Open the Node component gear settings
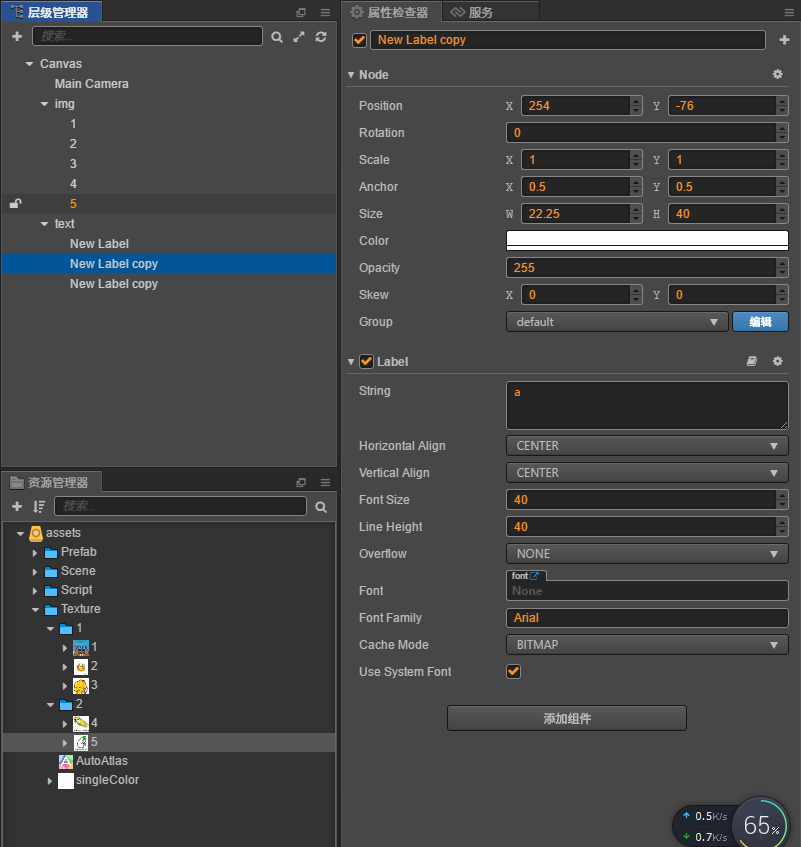Screen dimensions: 801x847 [x=777, y=74]
